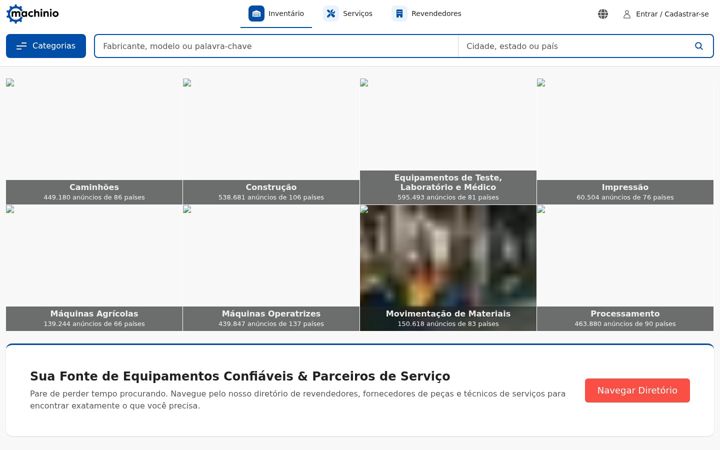Click broken image icon above Impressão
The image size is (720, 450).
pyautogui.click(x=541, y=83)
